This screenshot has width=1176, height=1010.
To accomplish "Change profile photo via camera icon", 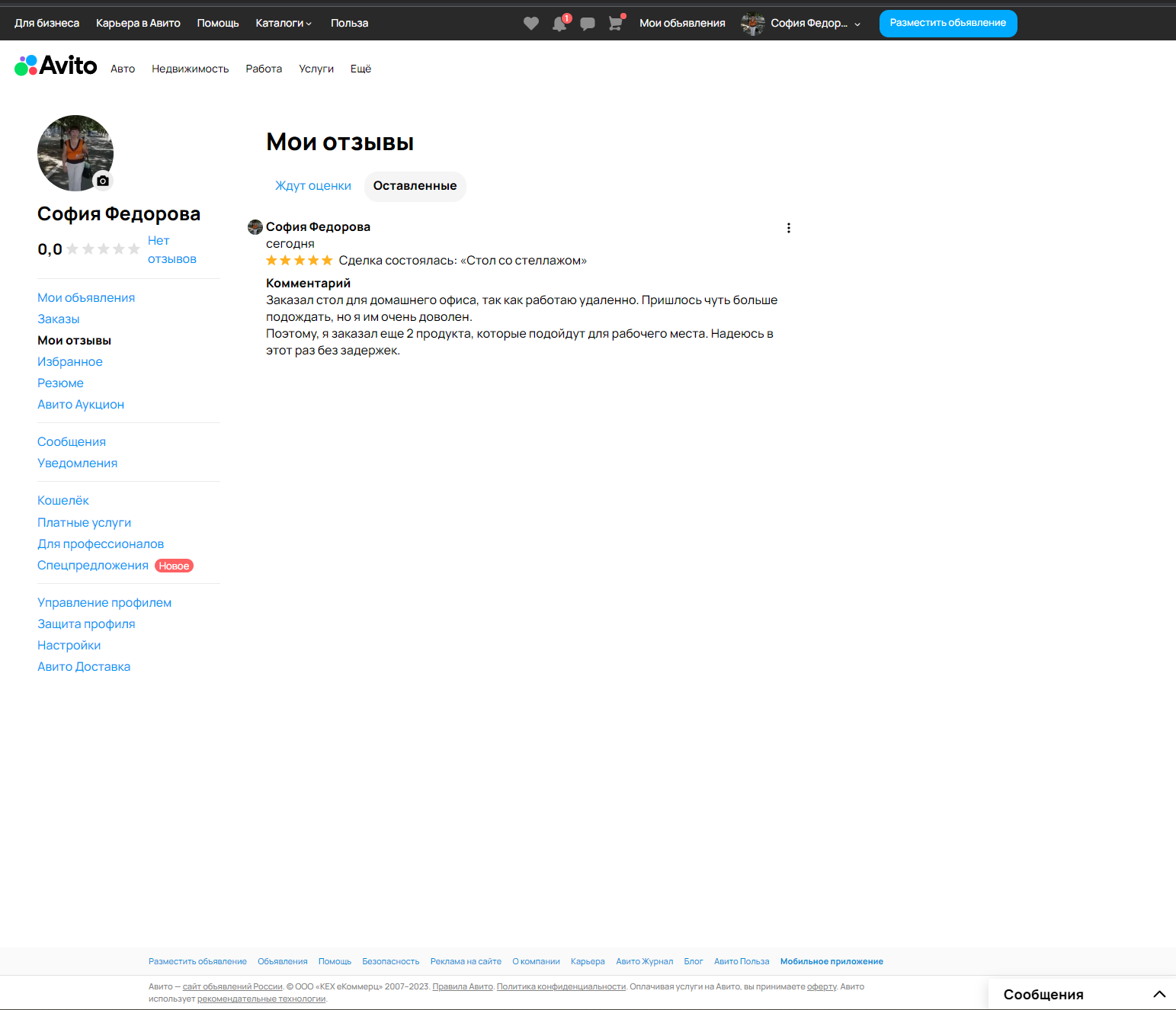I will pos(103,181).
